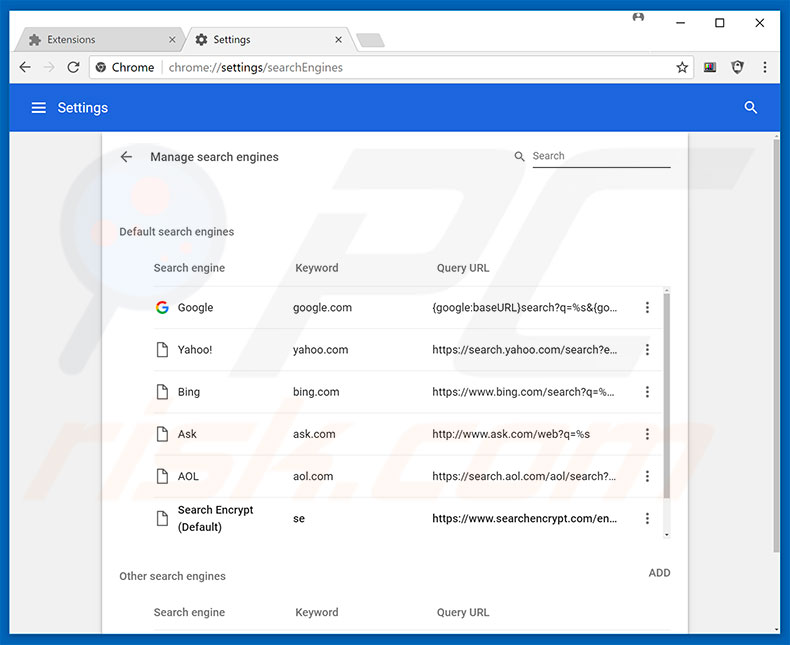This screenshot has height=645, width=790.
Task: Click the browser back arrow button
Action: pos(25,68)
